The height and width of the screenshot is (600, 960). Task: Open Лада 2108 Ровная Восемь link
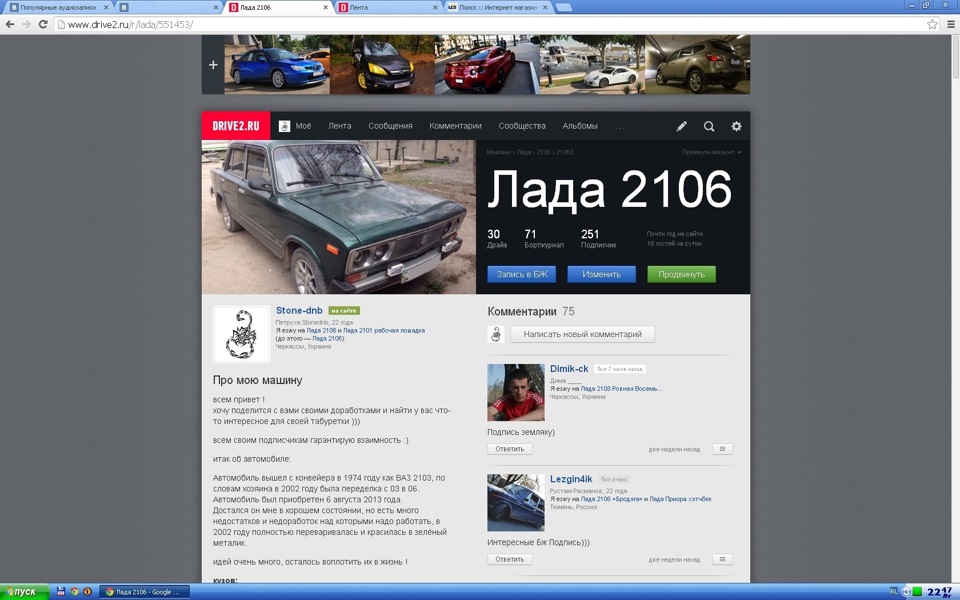click(621, 388)
